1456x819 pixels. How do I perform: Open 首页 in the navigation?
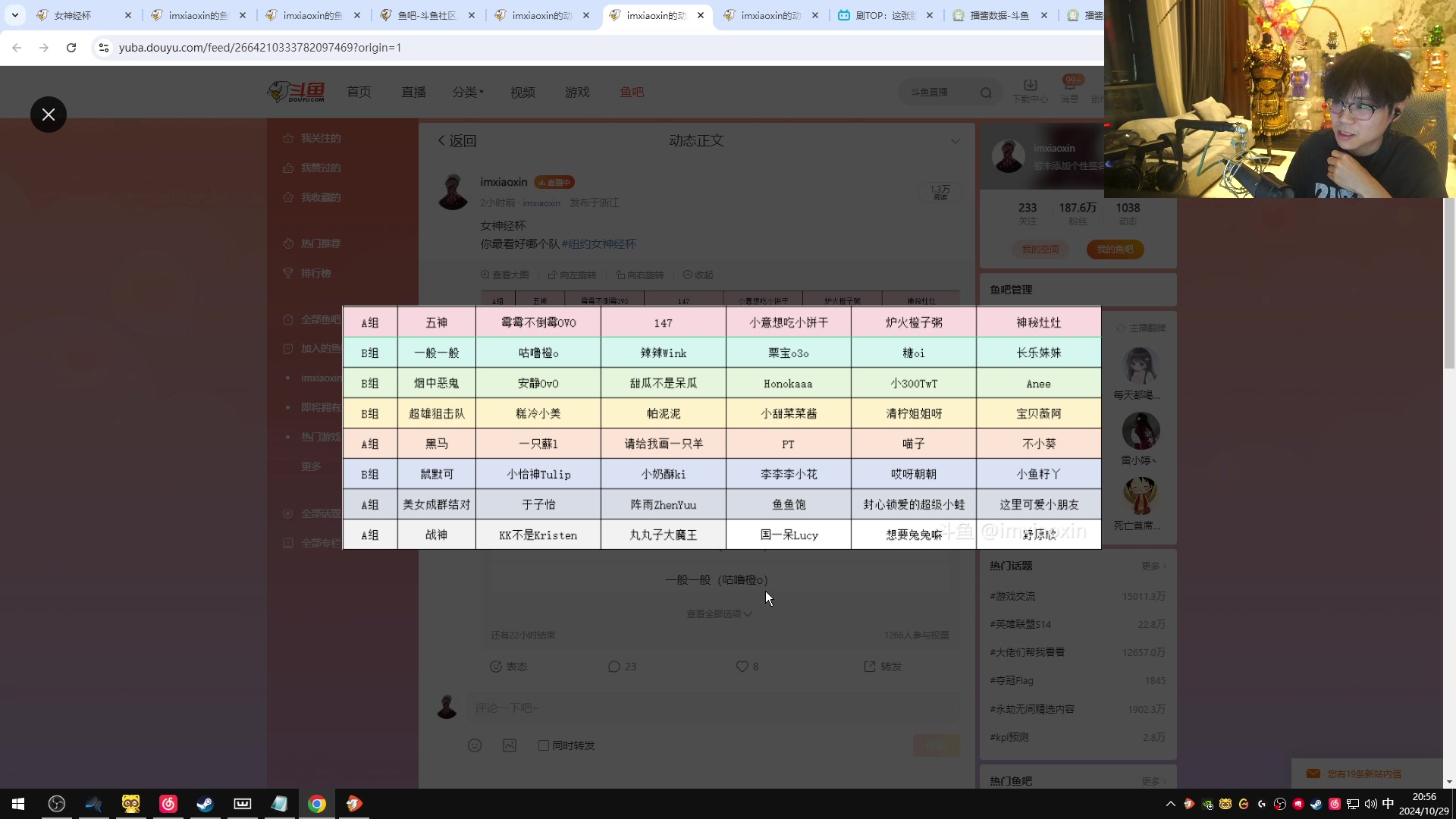coord(359,92)
